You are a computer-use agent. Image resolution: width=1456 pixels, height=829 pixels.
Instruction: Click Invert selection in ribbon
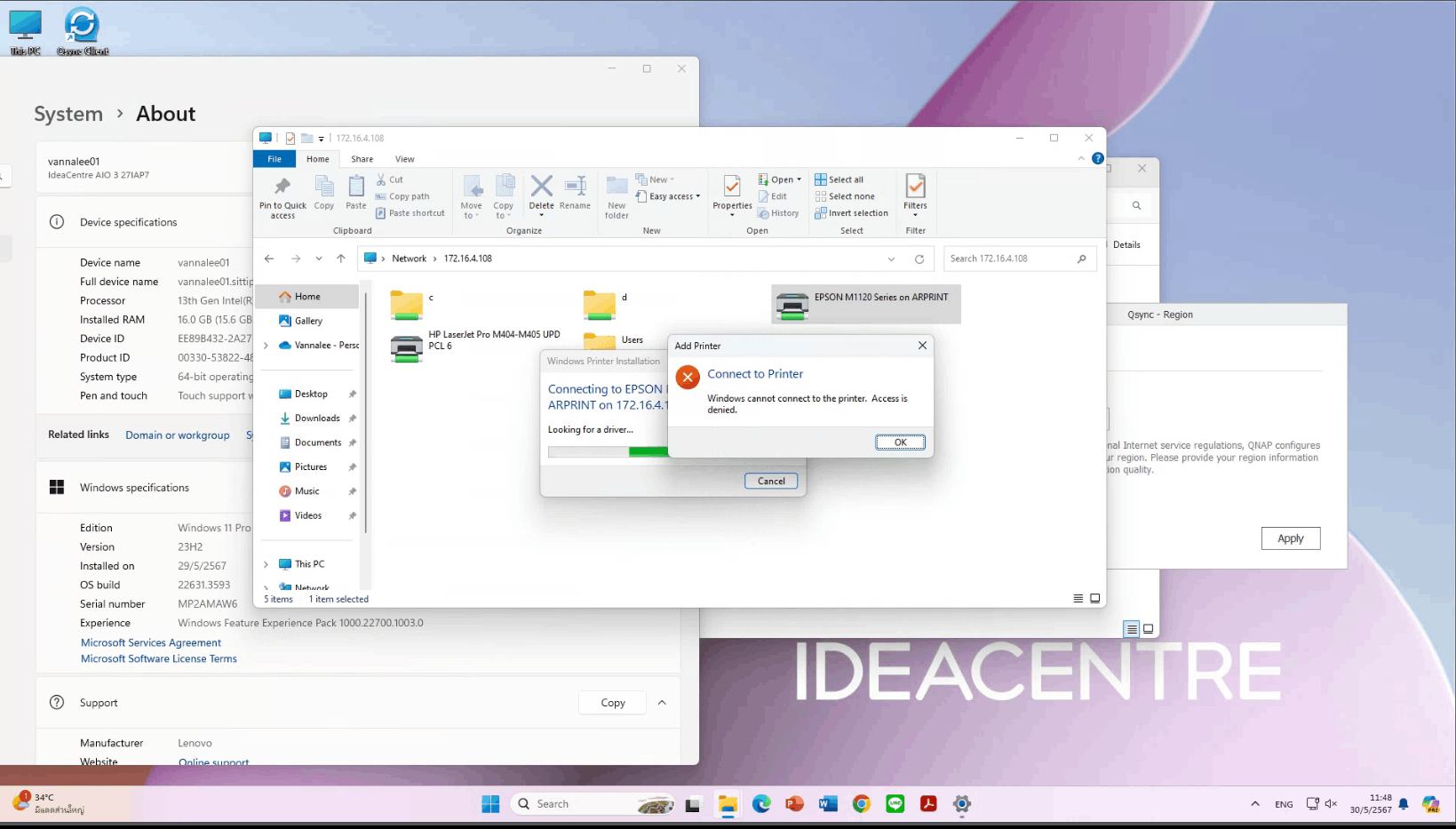852,213
